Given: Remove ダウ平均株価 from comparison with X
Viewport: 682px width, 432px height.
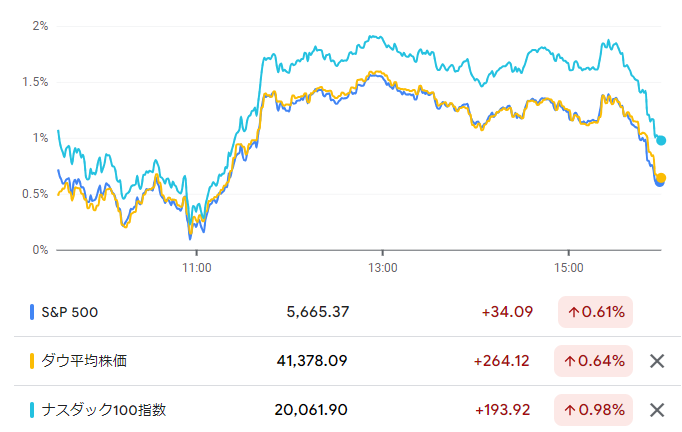Looking at the screenshot, I should (657, 361).
